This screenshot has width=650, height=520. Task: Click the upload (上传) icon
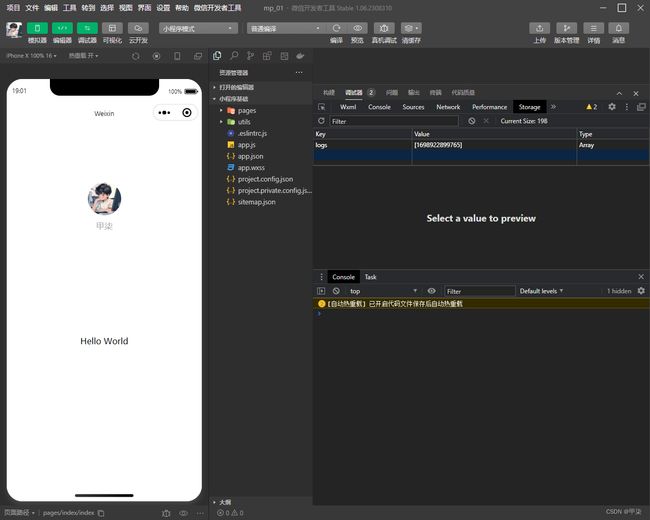(x=539, y=28)
